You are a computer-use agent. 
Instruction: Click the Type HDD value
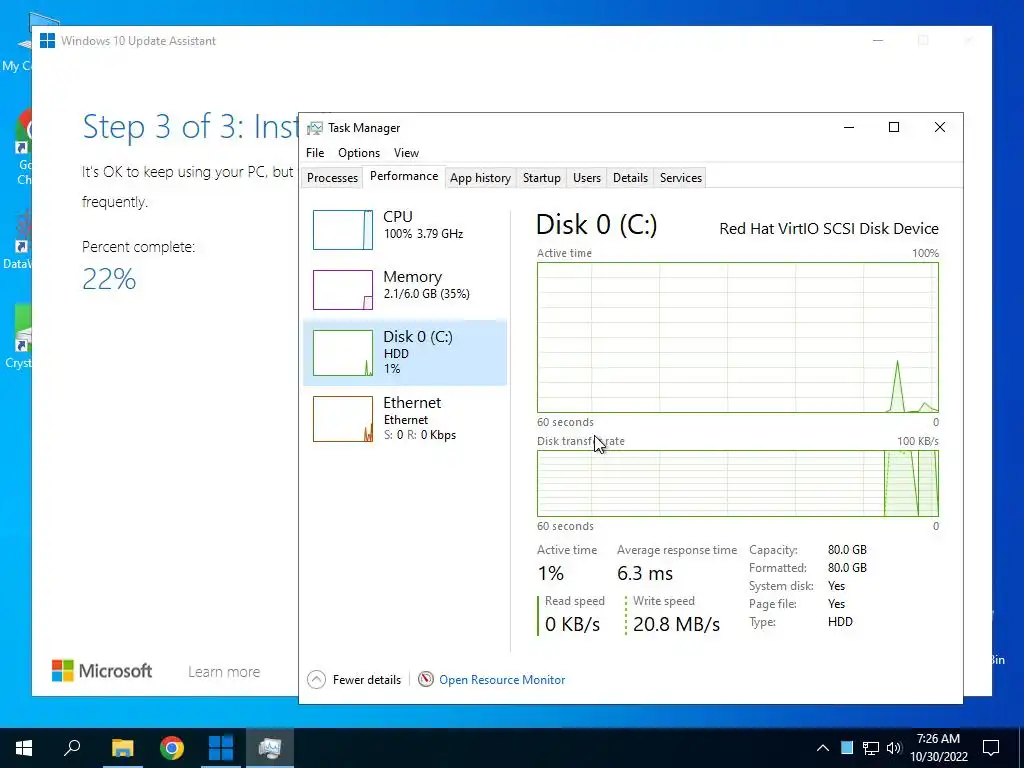click(840, 622)
